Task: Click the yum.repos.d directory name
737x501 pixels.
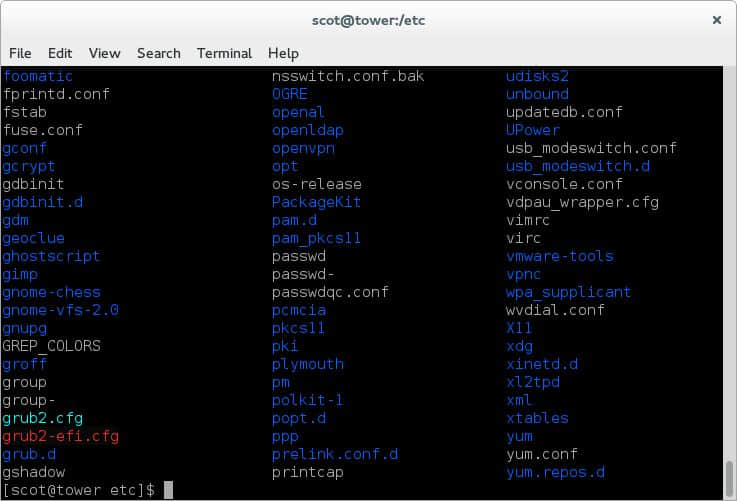Action: [x=555, y=472]
